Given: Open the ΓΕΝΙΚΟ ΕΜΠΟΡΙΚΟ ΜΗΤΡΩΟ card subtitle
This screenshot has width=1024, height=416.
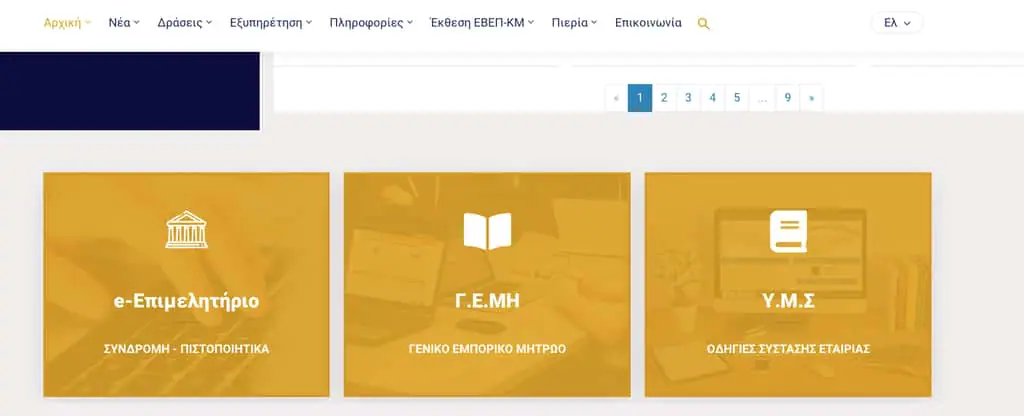Looking at the screenshot, I should click(487, 349).
